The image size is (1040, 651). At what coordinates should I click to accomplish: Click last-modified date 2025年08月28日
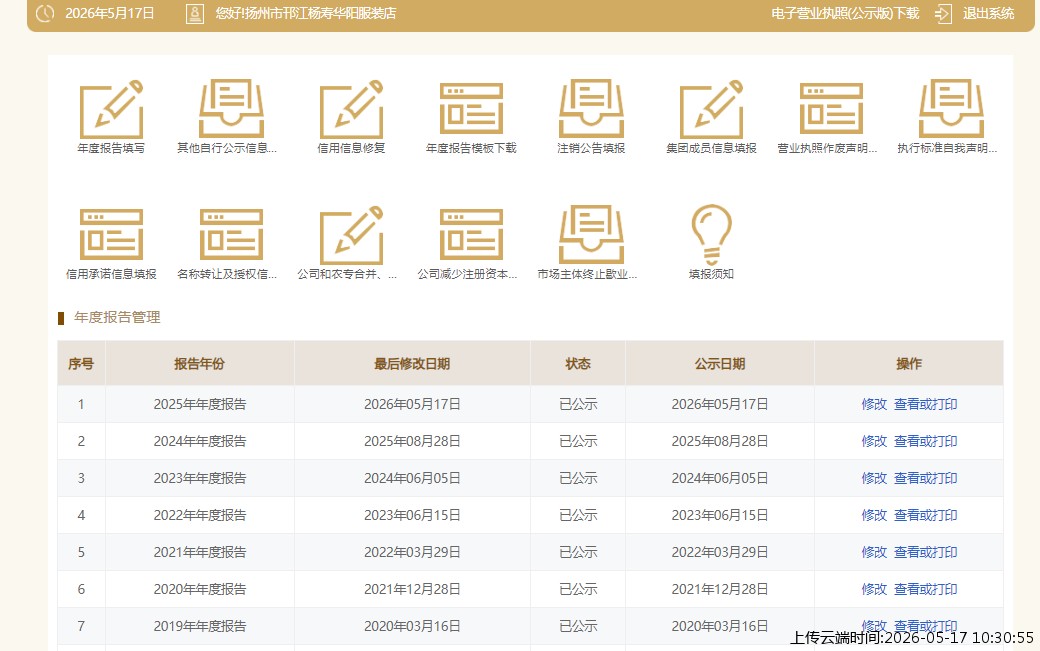click(412, 442)
